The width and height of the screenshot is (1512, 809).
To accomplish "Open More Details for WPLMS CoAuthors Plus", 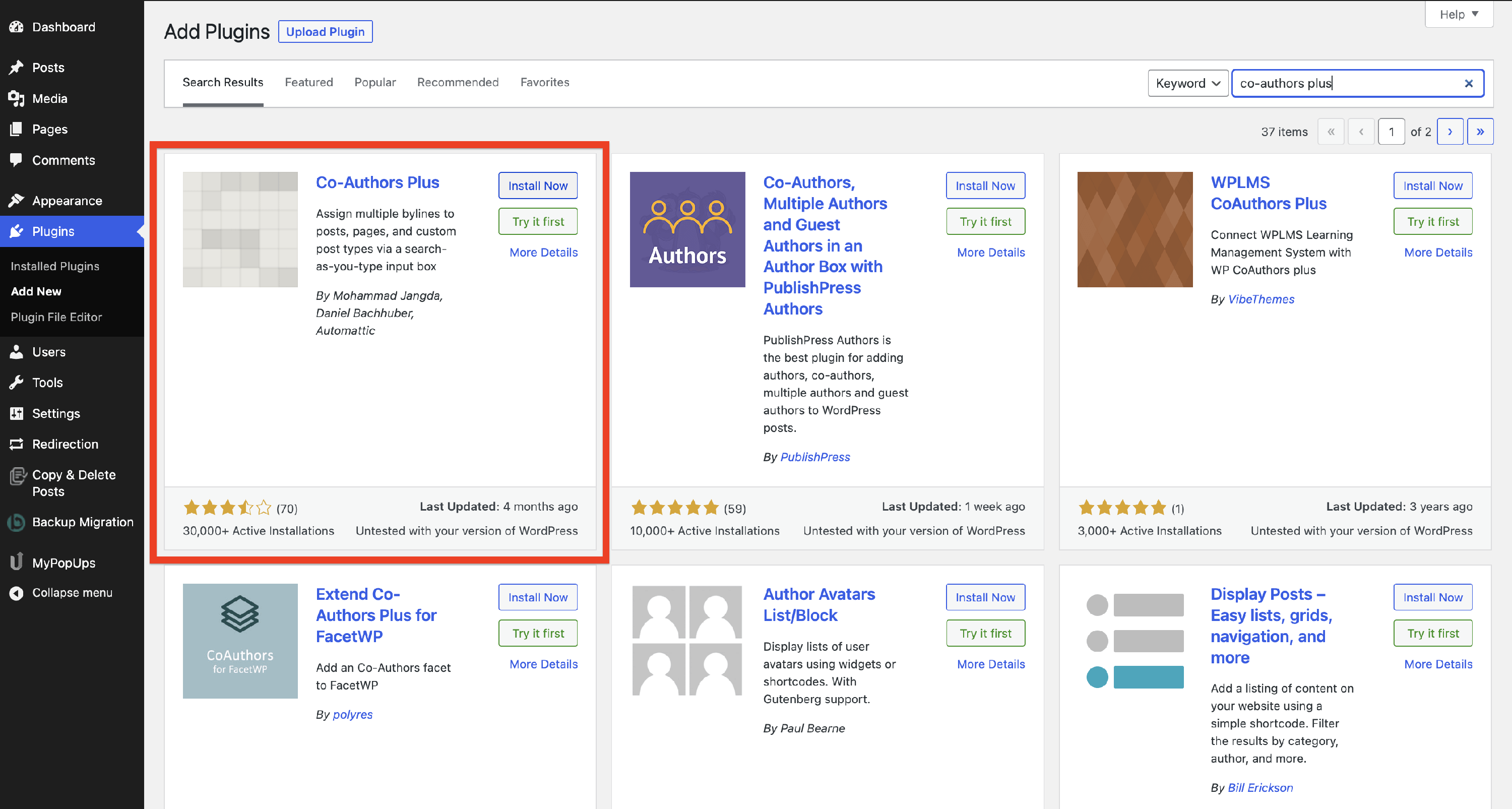I will pos(1437,253).
